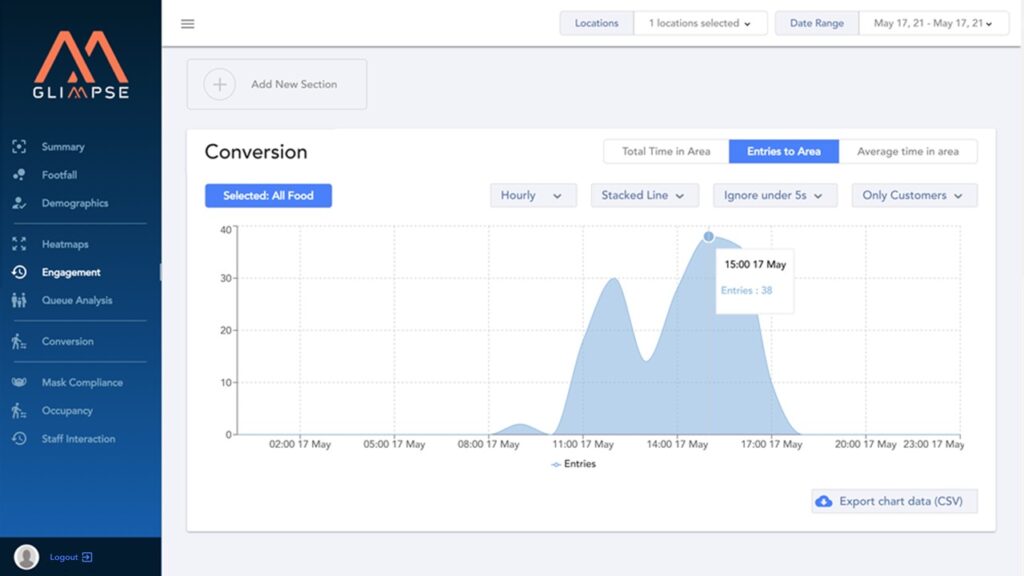1024x576 pixels.
Task: Open the Stacked Line chart type dropdown
Action: (x=644, y=195)
